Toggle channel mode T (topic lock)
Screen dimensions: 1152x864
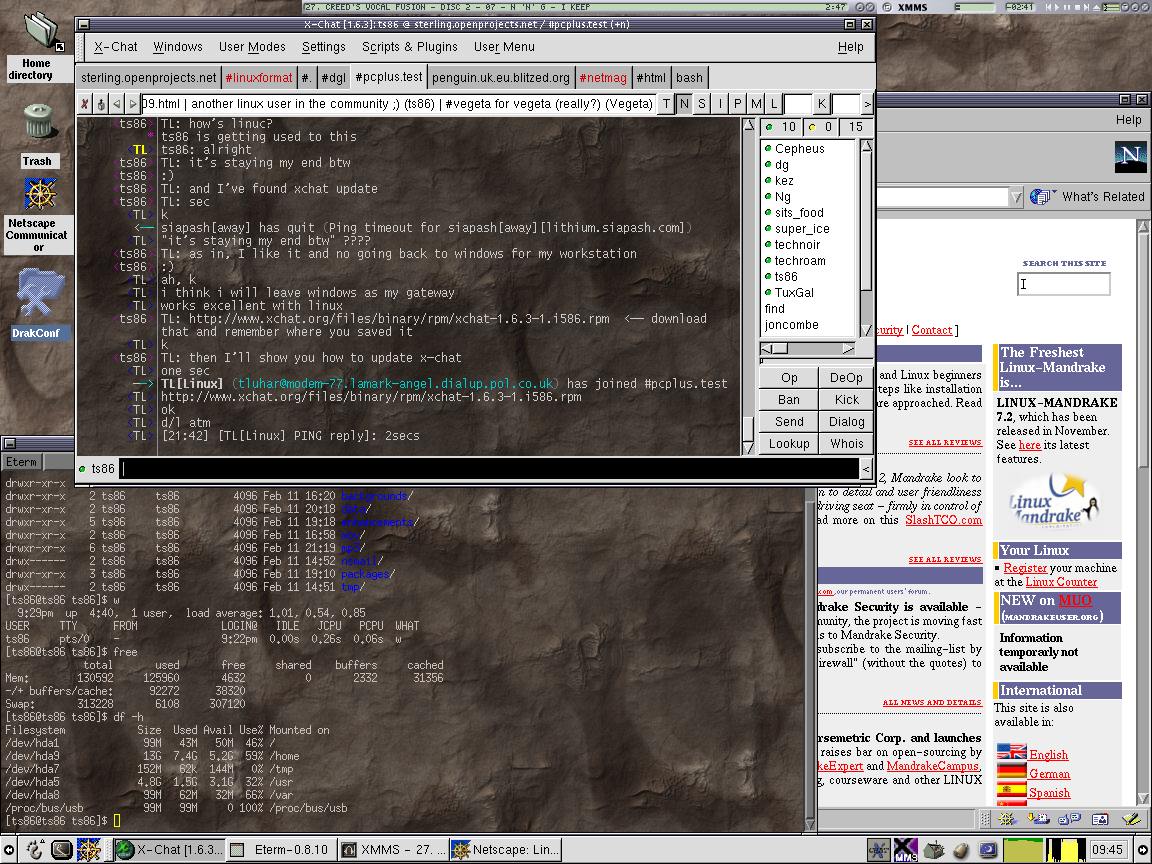pyautogui.click(x=667, y=104)
